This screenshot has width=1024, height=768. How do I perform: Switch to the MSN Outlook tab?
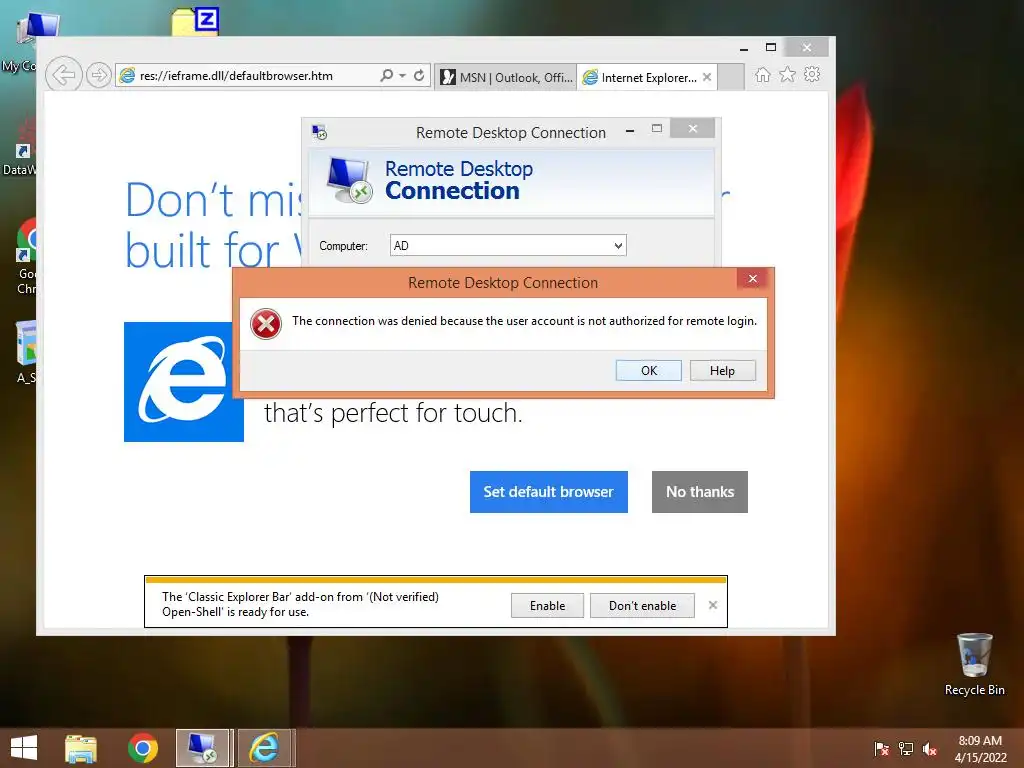click(x=505, y=77)
